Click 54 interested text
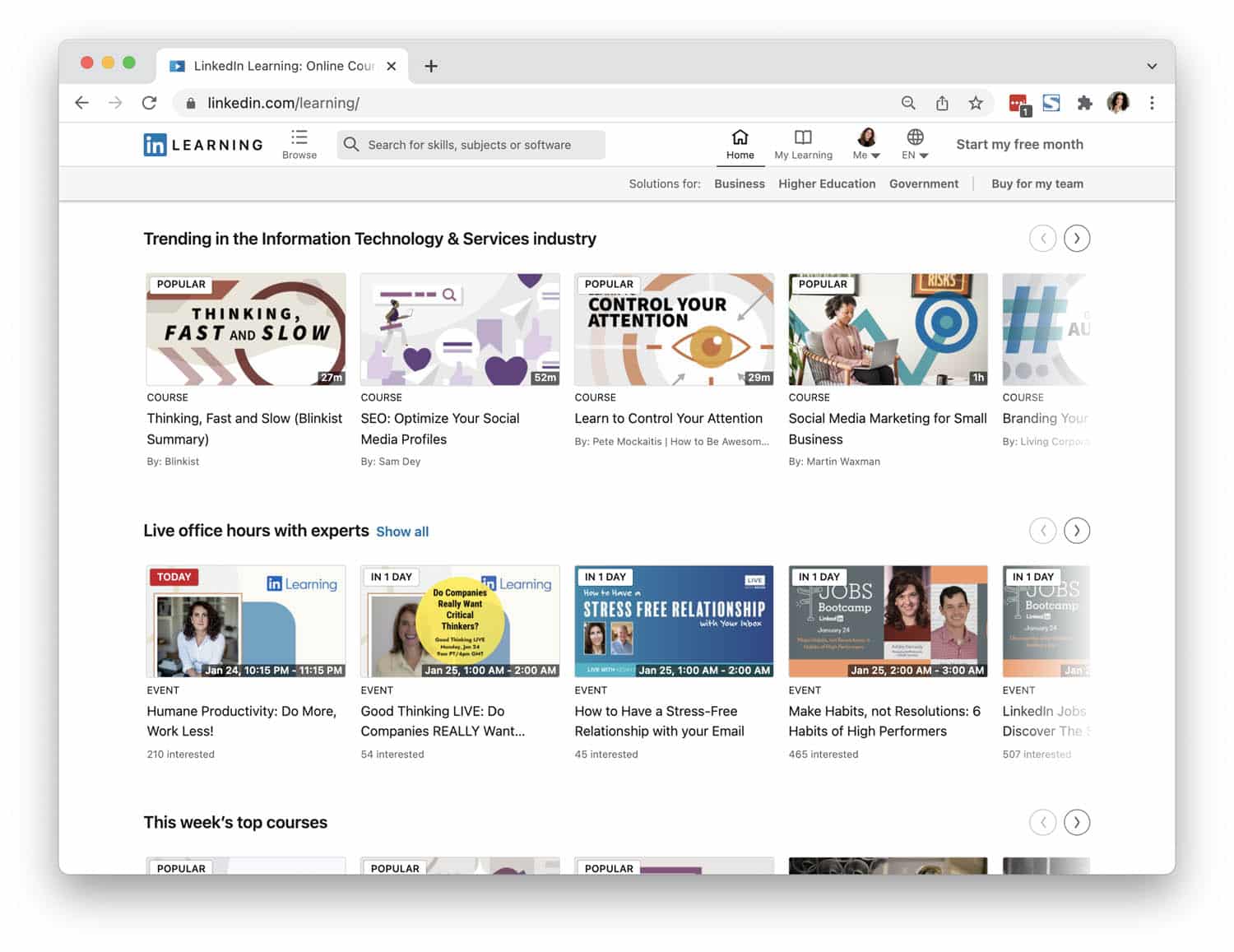 392,754
